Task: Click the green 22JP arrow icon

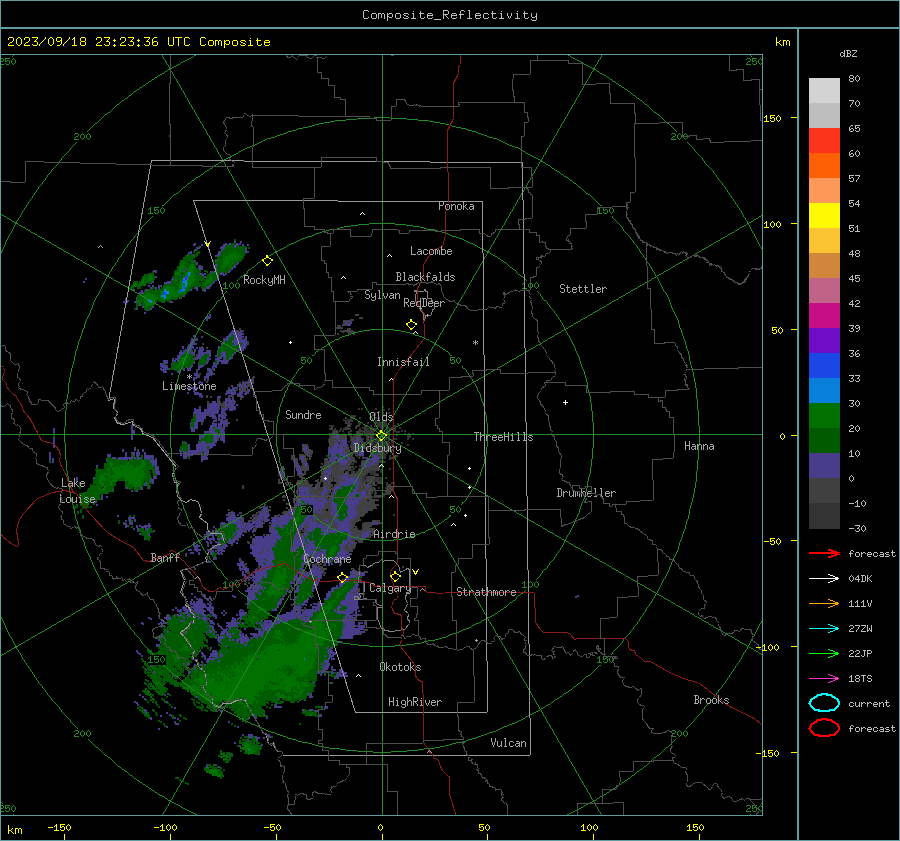Action: point(824,653)
